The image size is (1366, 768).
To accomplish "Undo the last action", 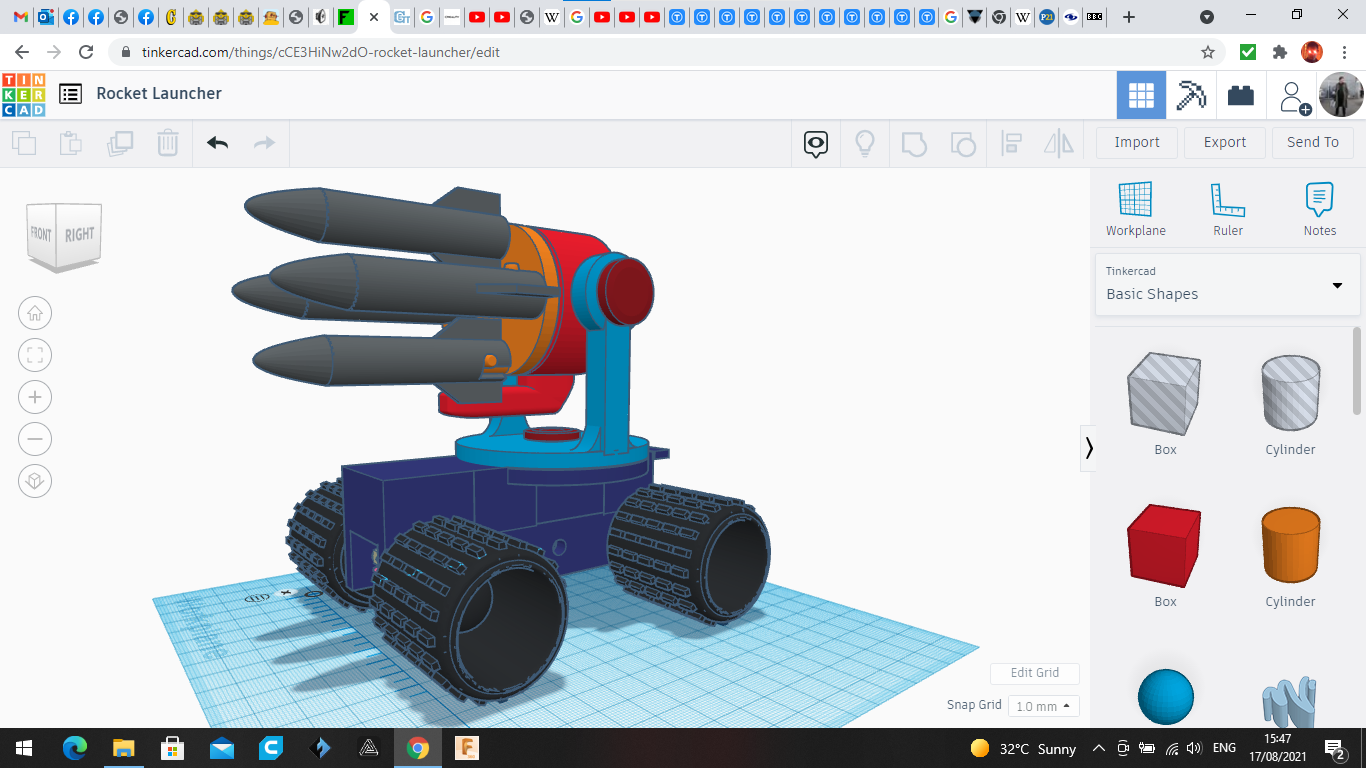I will (216, 143).
